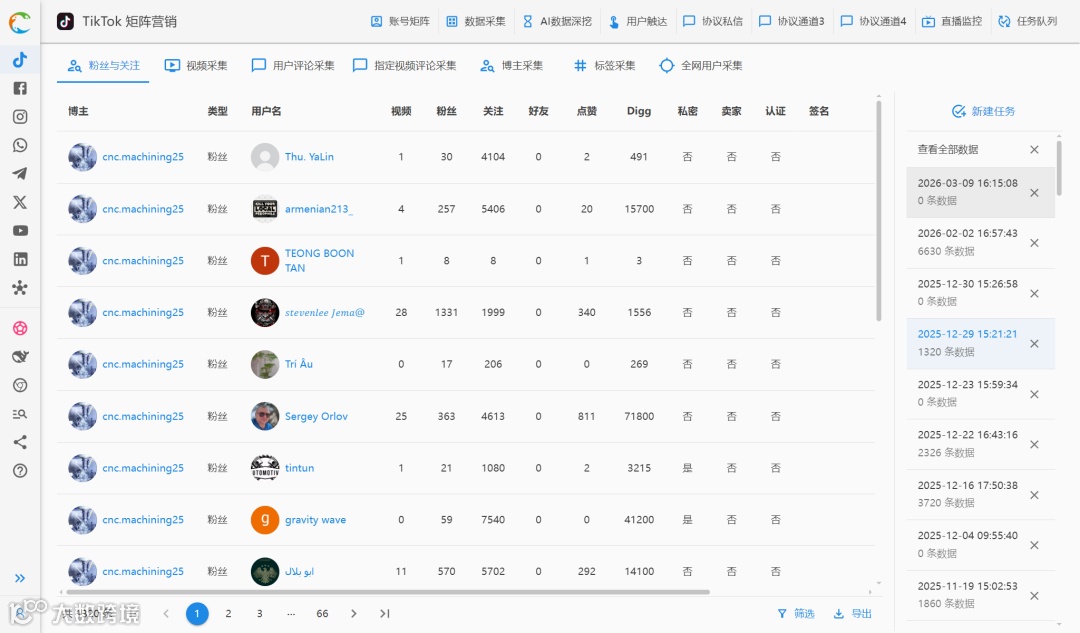The height and width of the screenshot is (633, 1080).
Task: Click the 导出 export button
Action: click(x=853, y=613)
